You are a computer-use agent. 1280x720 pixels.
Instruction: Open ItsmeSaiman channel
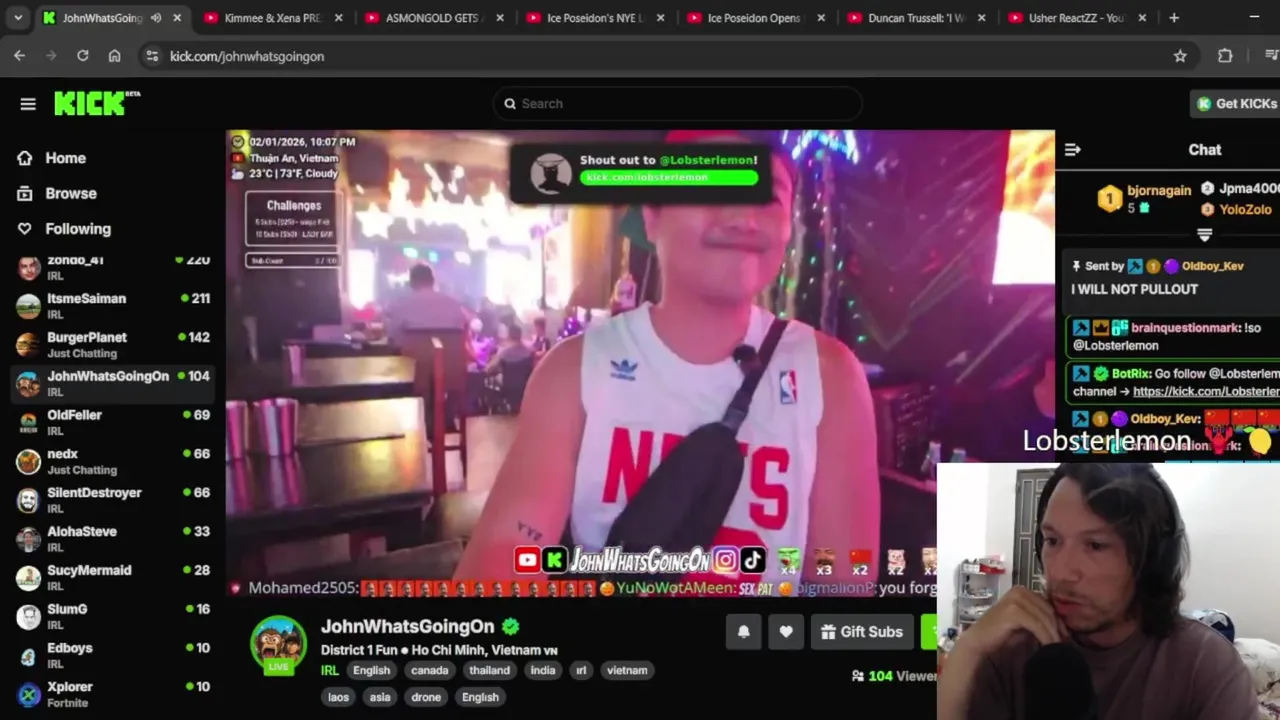tap(113, 305)
